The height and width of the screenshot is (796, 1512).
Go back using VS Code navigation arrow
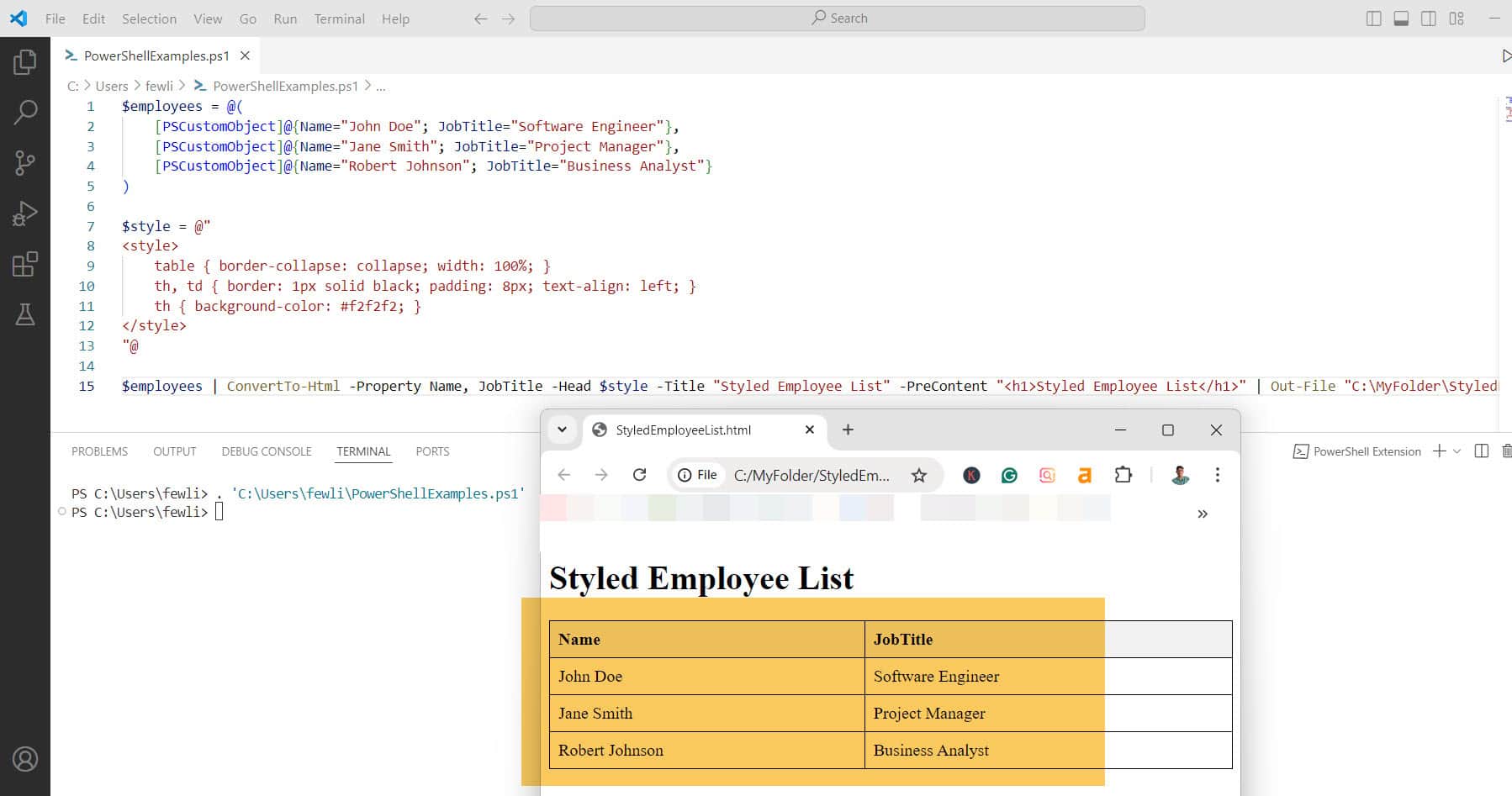pos(480,18)
